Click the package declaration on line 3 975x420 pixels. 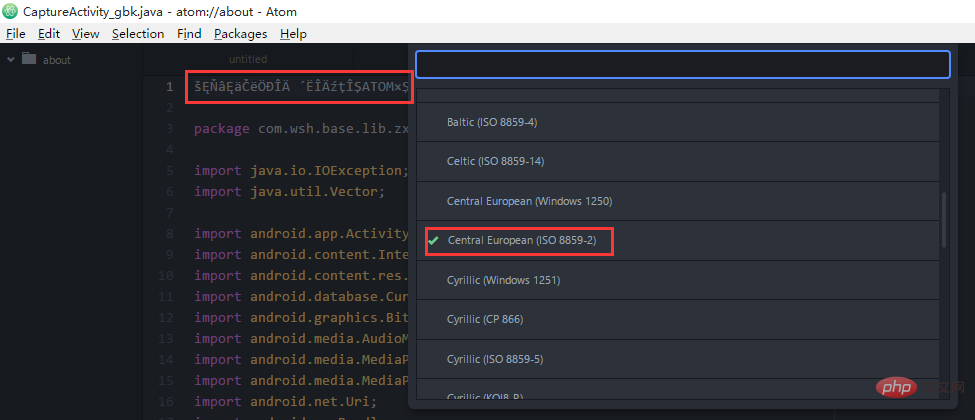(x=301, y=129)
